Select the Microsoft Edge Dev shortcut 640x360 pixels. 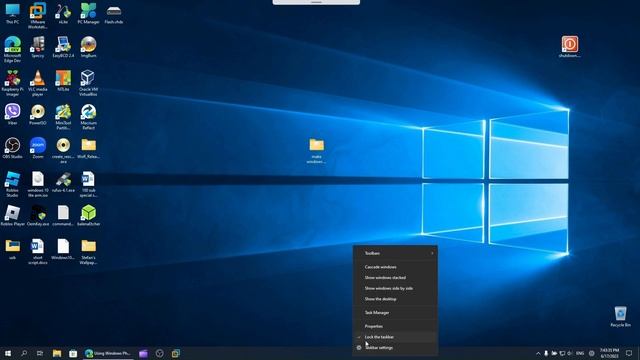click(x=12, y=49)
